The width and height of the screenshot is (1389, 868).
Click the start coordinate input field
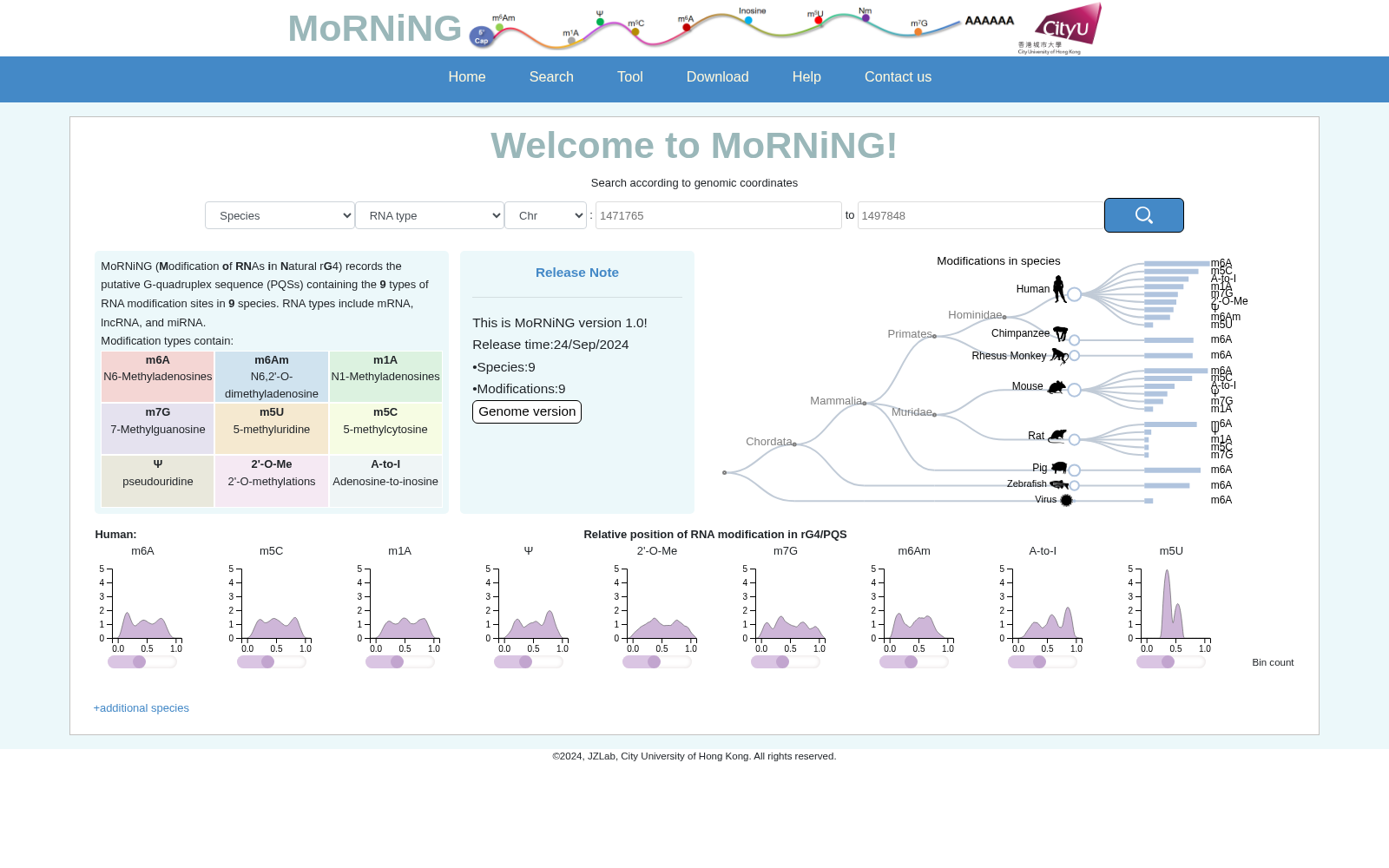719,215
